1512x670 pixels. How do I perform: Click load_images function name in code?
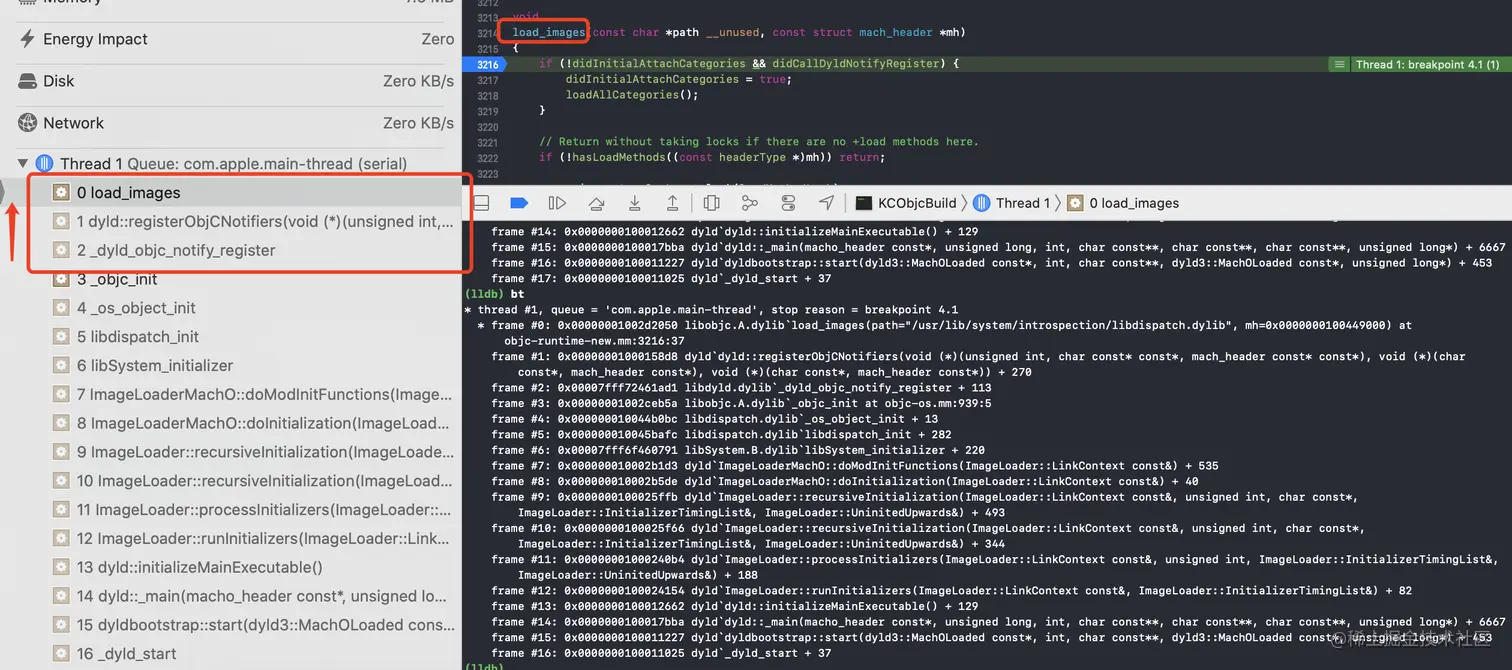[x=548, y=33]
